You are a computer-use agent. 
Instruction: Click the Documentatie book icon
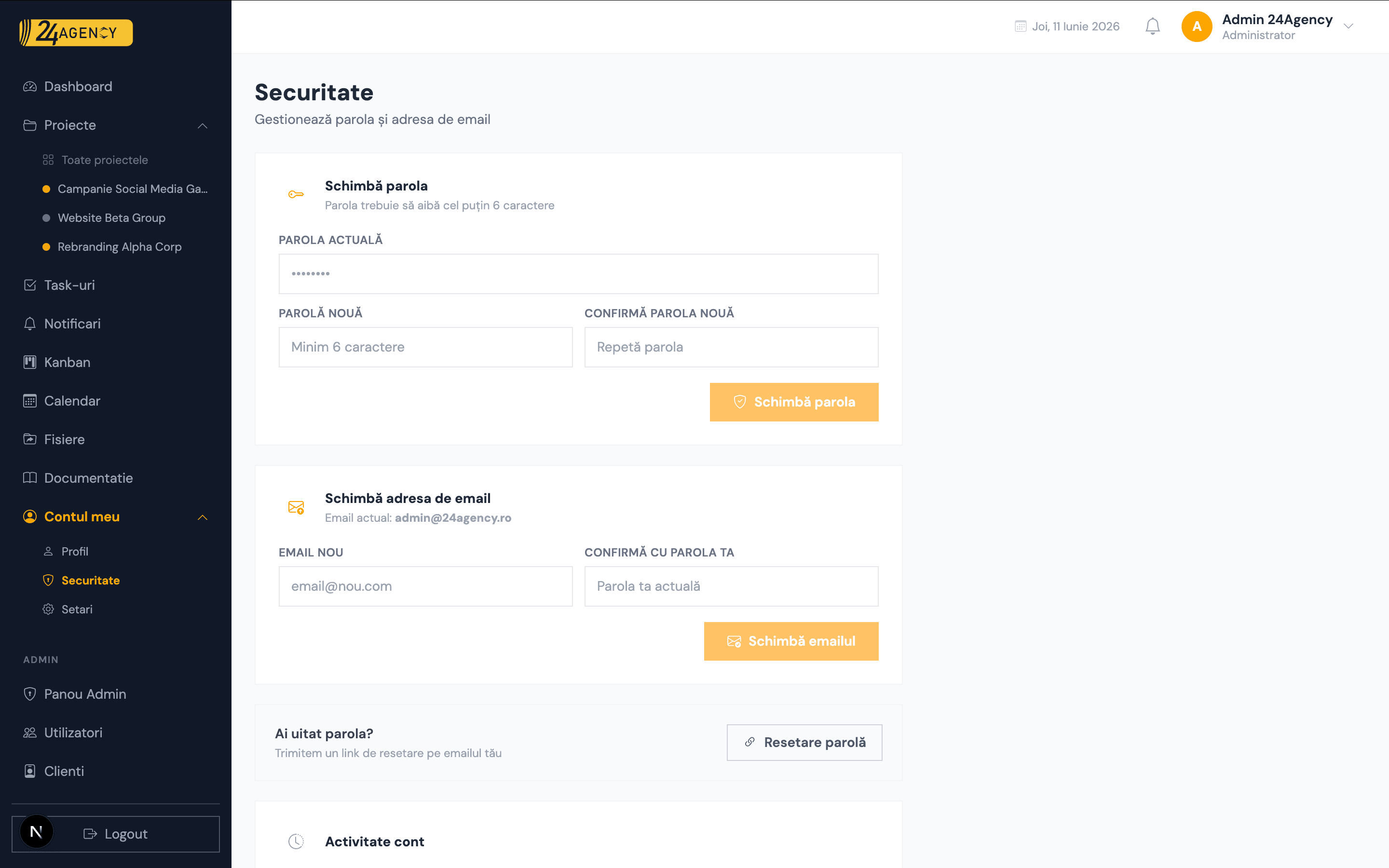pyautogui.click(x=30, y=478)
